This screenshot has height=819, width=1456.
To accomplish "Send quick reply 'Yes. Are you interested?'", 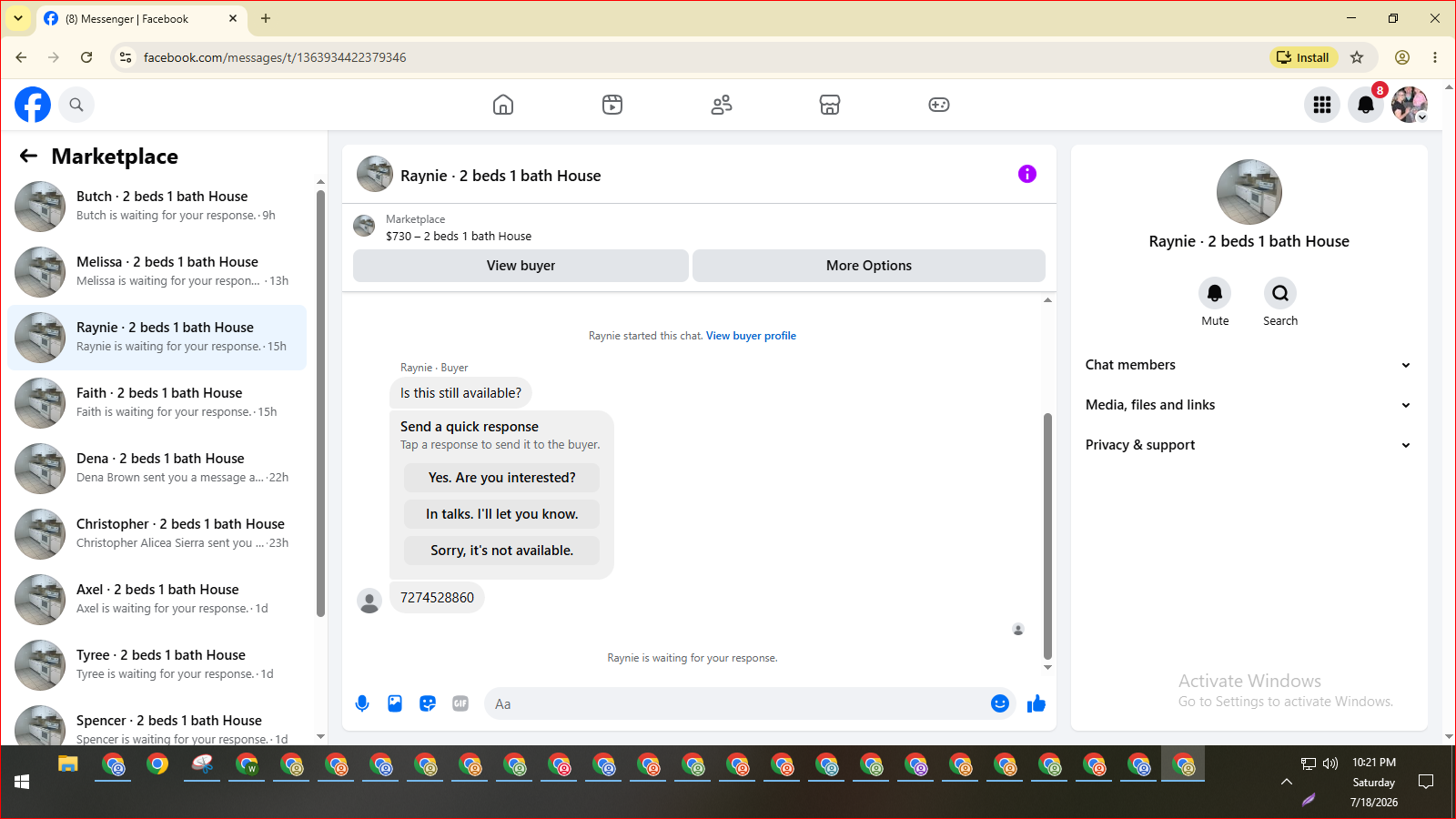I will [x=502, y=478].
